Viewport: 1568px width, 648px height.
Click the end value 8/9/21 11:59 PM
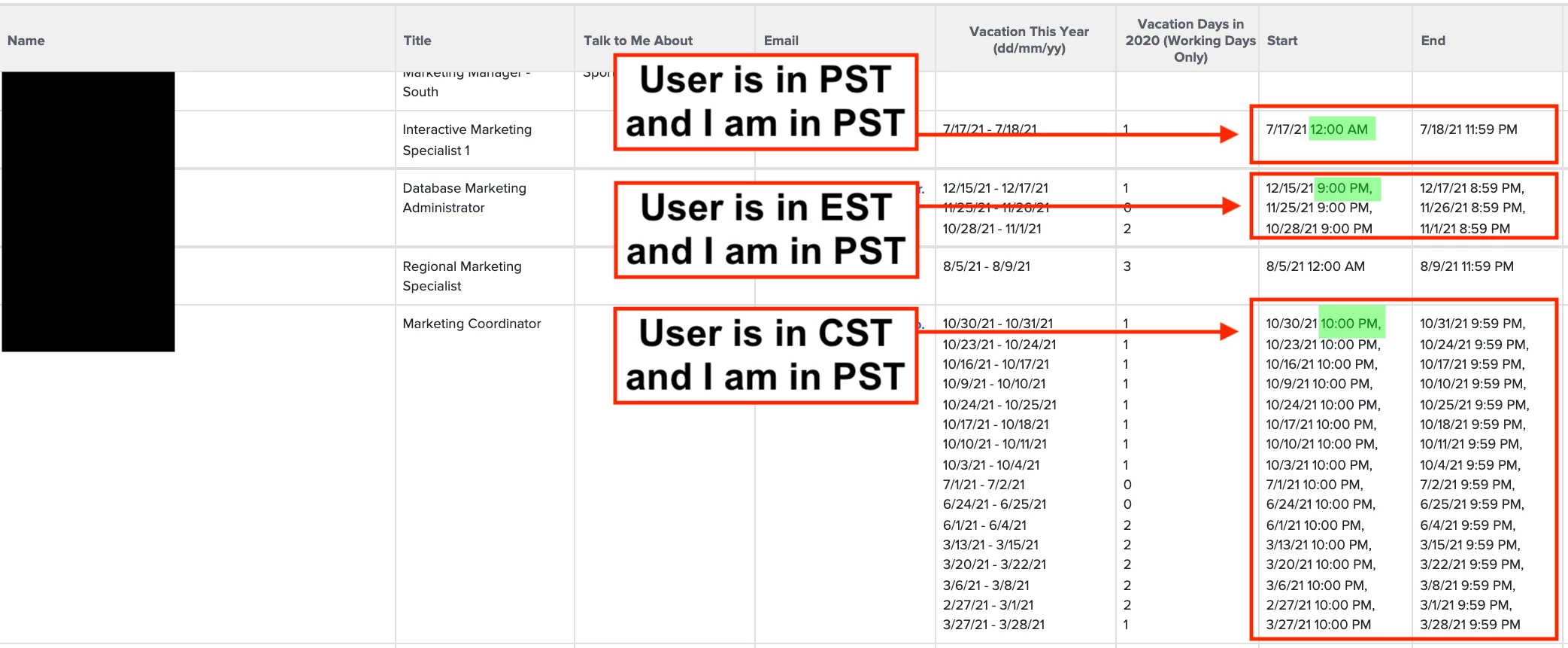(1467, 266)
